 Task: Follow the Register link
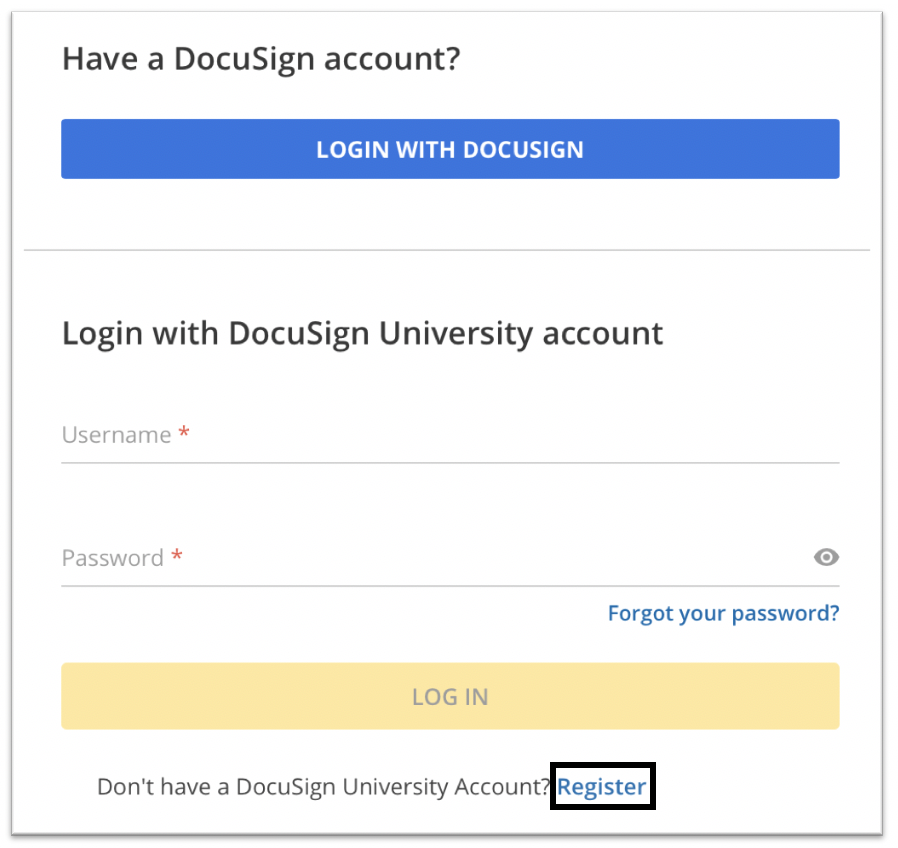[x=602, y=787]
